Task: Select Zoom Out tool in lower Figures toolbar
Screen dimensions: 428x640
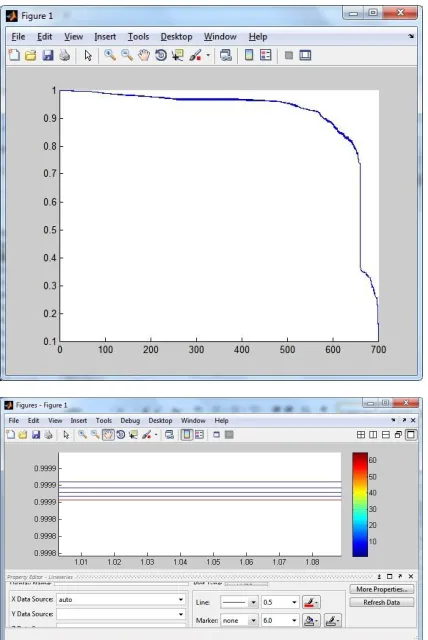Action: point(95,435)
